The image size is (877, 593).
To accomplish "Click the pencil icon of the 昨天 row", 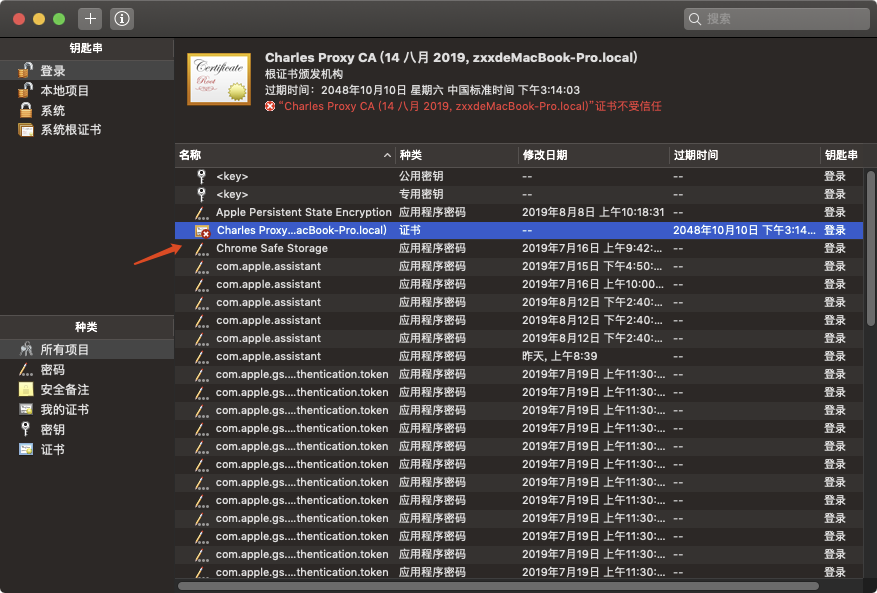I will [201, 356].
